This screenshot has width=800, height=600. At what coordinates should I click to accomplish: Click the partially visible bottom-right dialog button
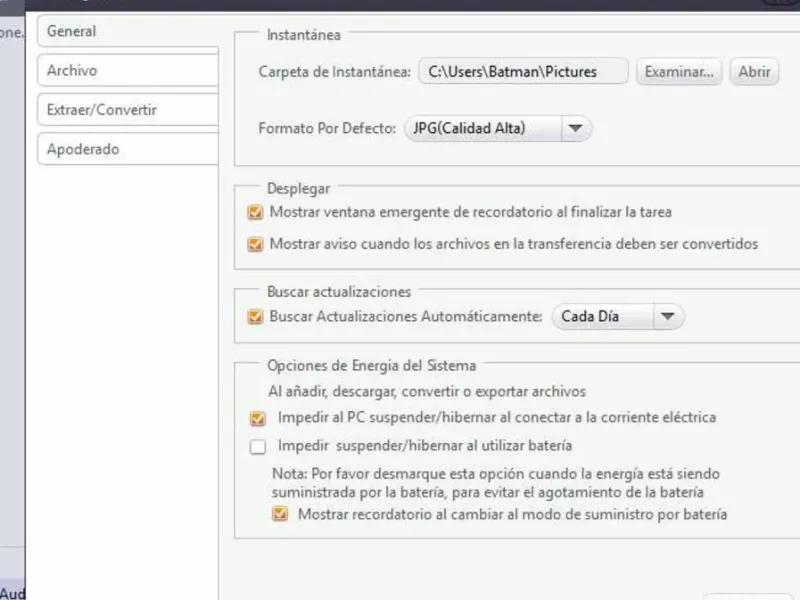pos(748,596)
